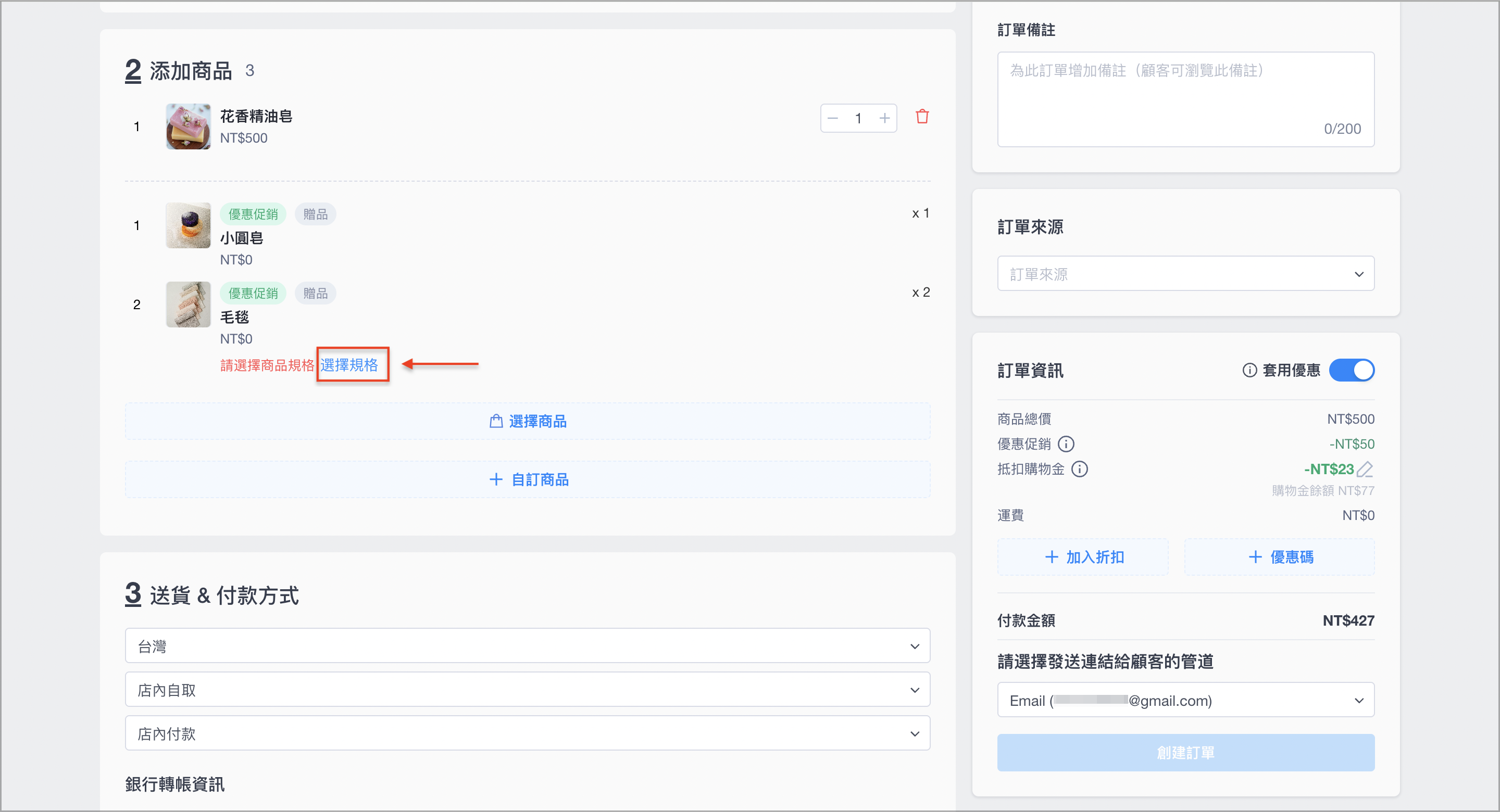Delete 花香精油皂 with the trash icon
This screenshot has height=812, width=1500.
(x=922, y=117)
